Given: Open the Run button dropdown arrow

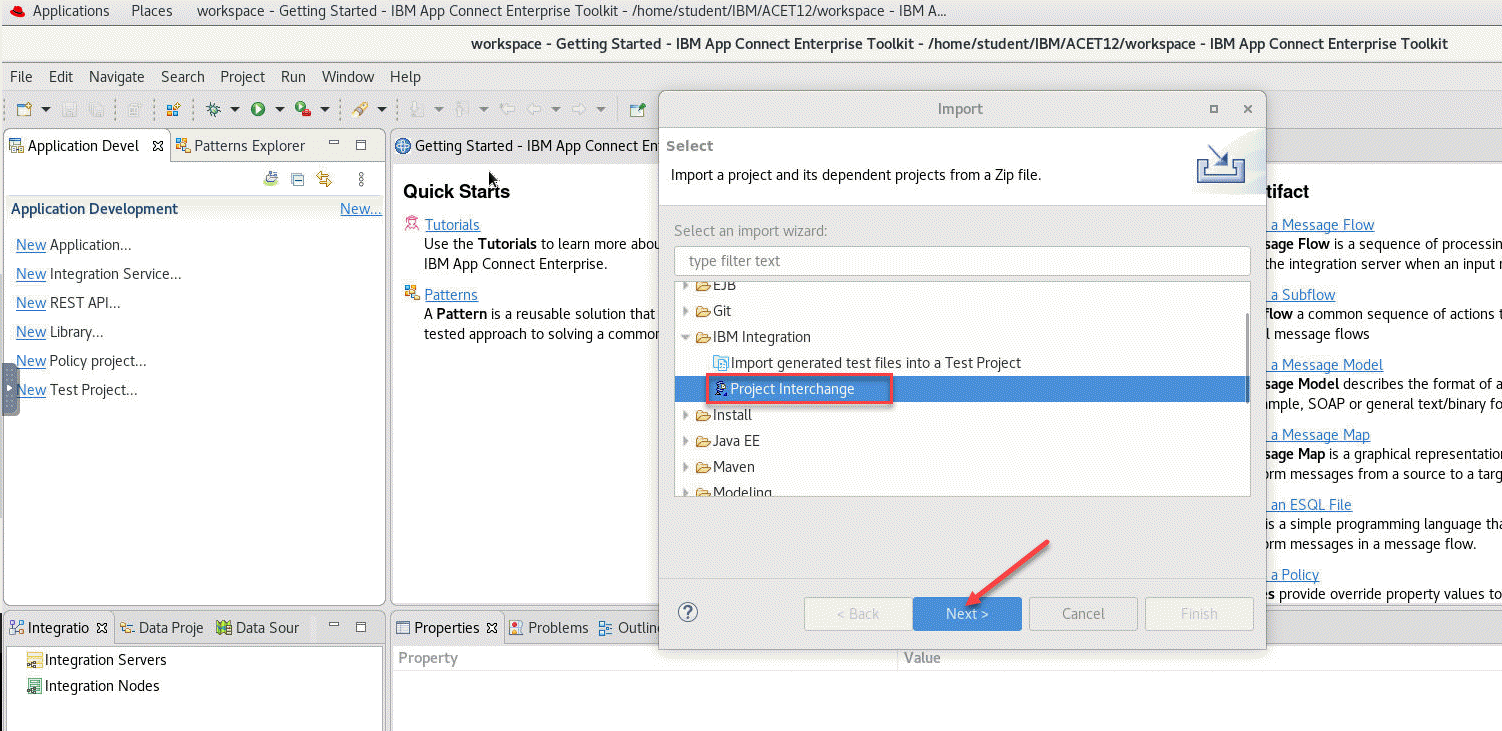Looking at the screenshot, I should pos(279,109).
